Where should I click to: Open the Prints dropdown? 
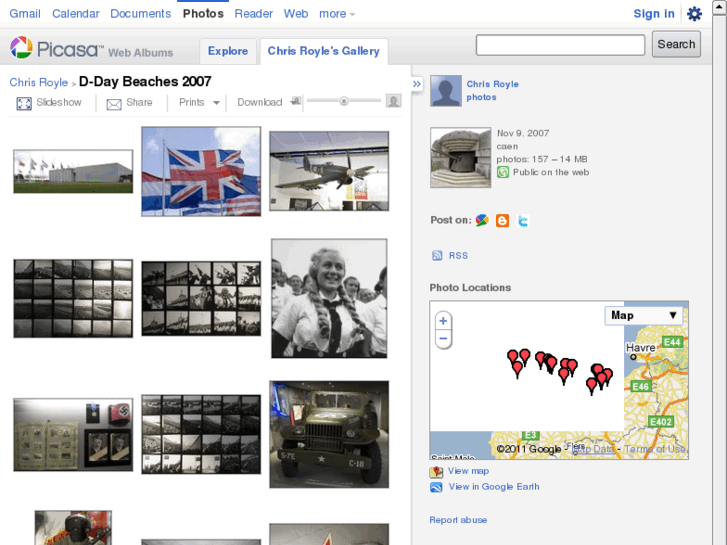199,103
